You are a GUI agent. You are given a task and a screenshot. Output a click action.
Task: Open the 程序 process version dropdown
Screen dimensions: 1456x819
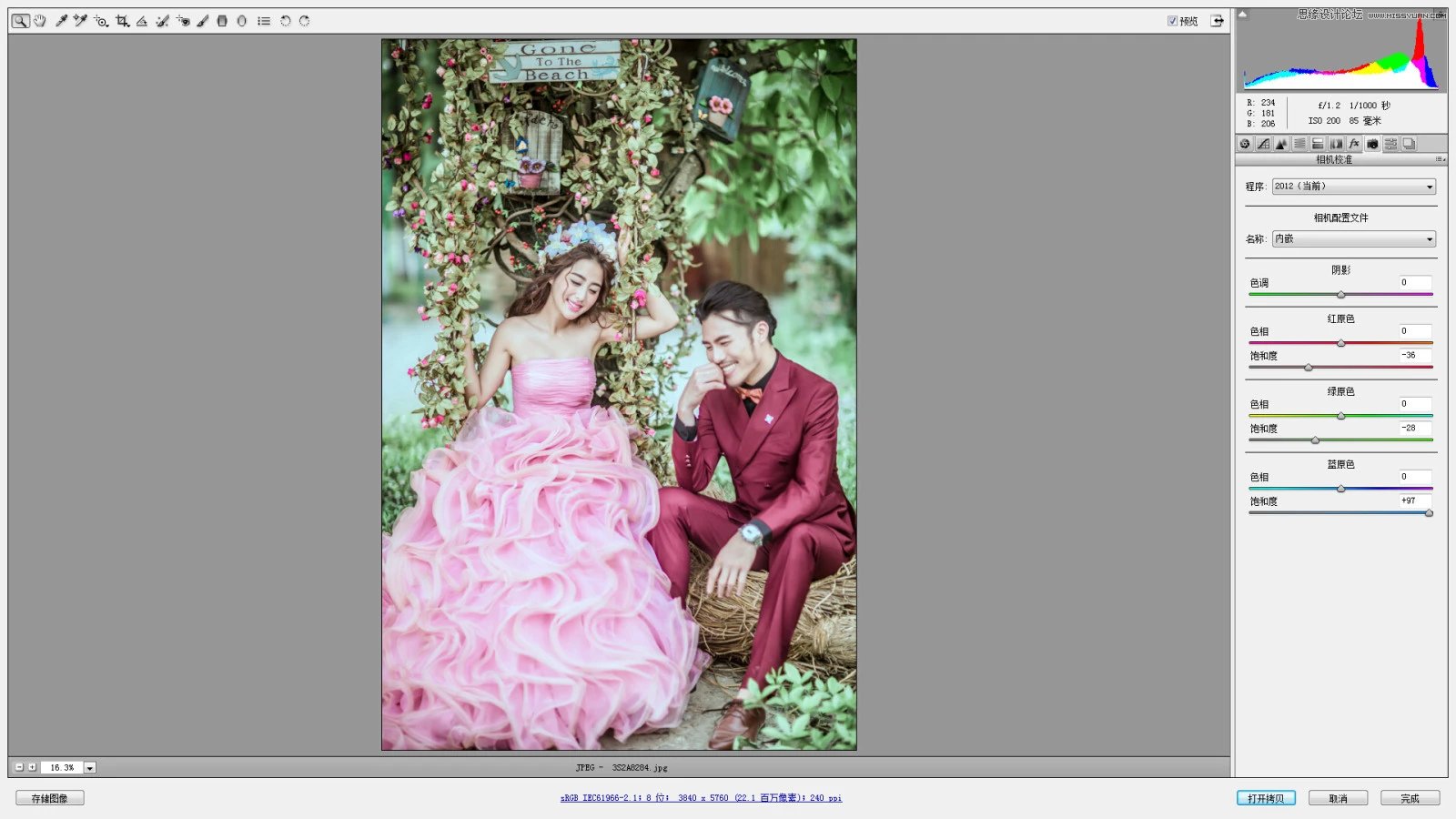click(1354, 187)
